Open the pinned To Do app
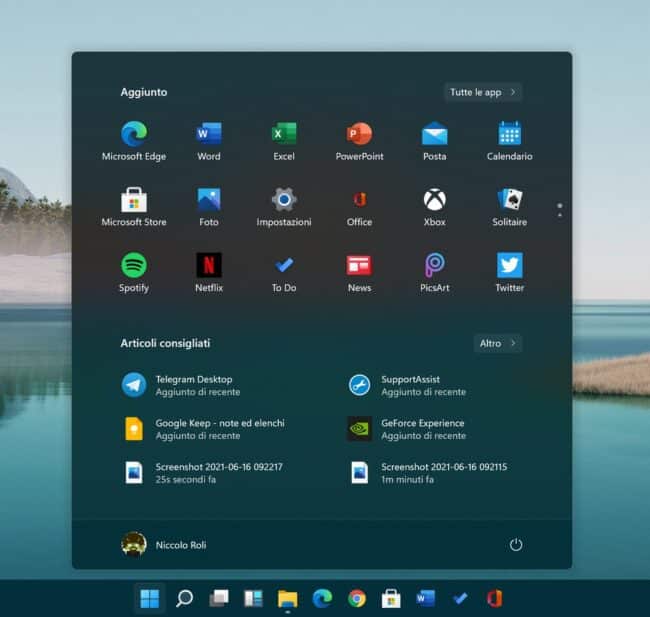This screenshot has height=617, width=650. 284,272
